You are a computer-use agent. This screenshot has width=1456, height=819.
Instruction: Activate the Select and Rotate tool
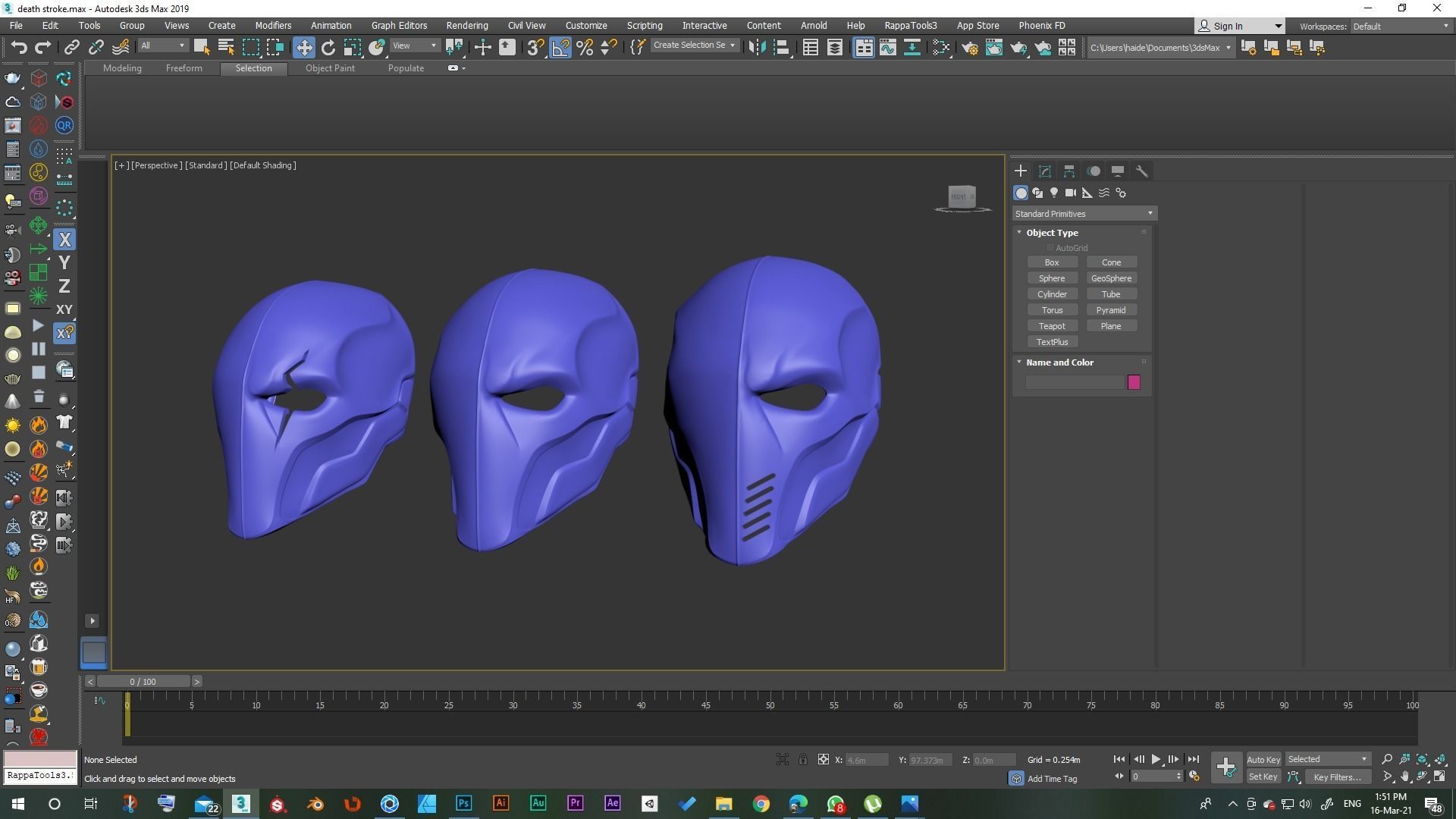pos(328,47)
